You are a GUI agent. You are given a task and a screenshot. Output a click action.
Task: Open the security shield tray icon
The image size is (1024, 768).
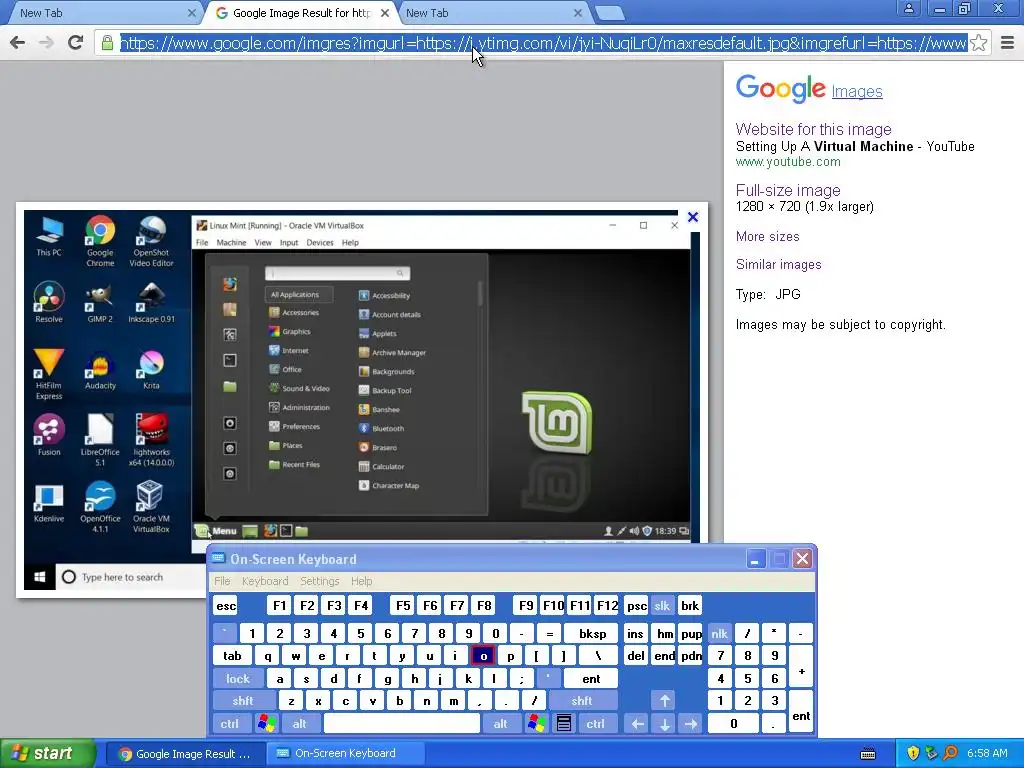point(913,754)
